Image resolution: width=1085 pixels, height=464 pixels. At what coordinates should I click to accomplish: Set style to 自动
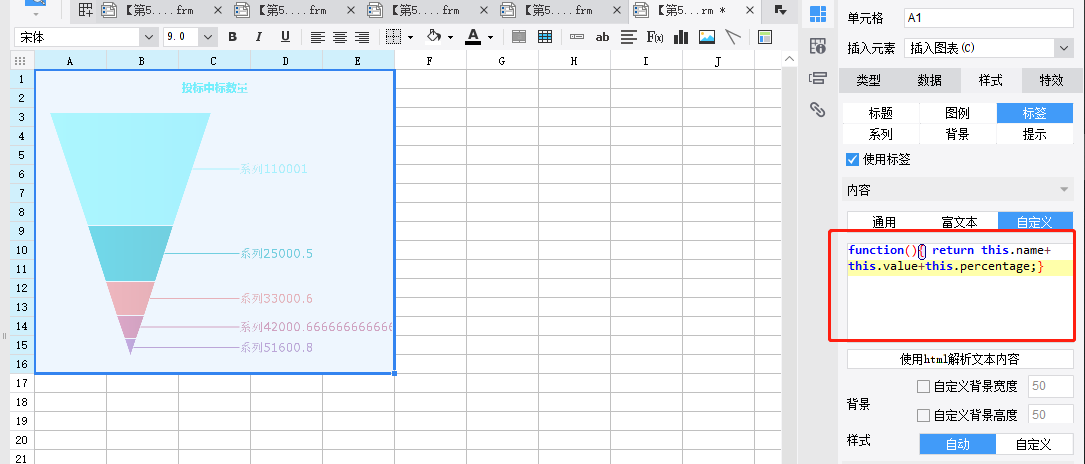[958, 445]
